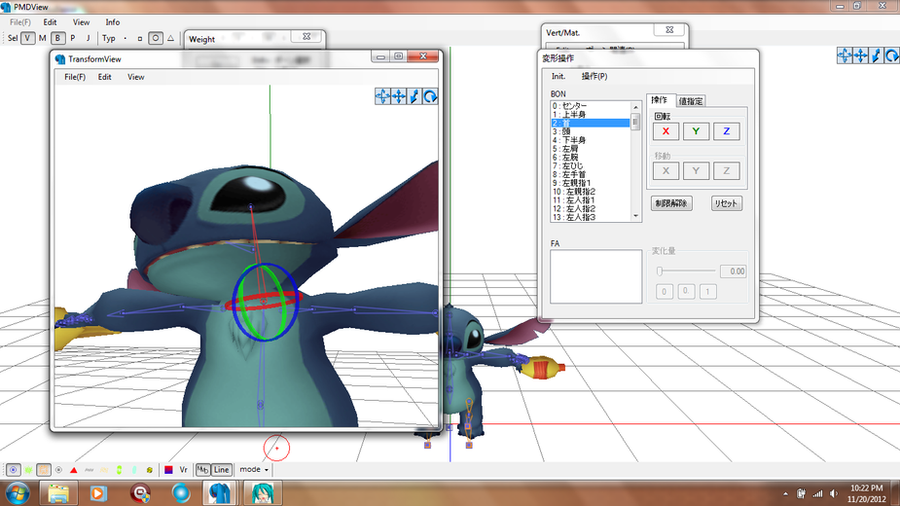Screen dimensions: 900x506
Task: Open the Windows Start menu
Action: pyautogui.click(x=18, y=493)
